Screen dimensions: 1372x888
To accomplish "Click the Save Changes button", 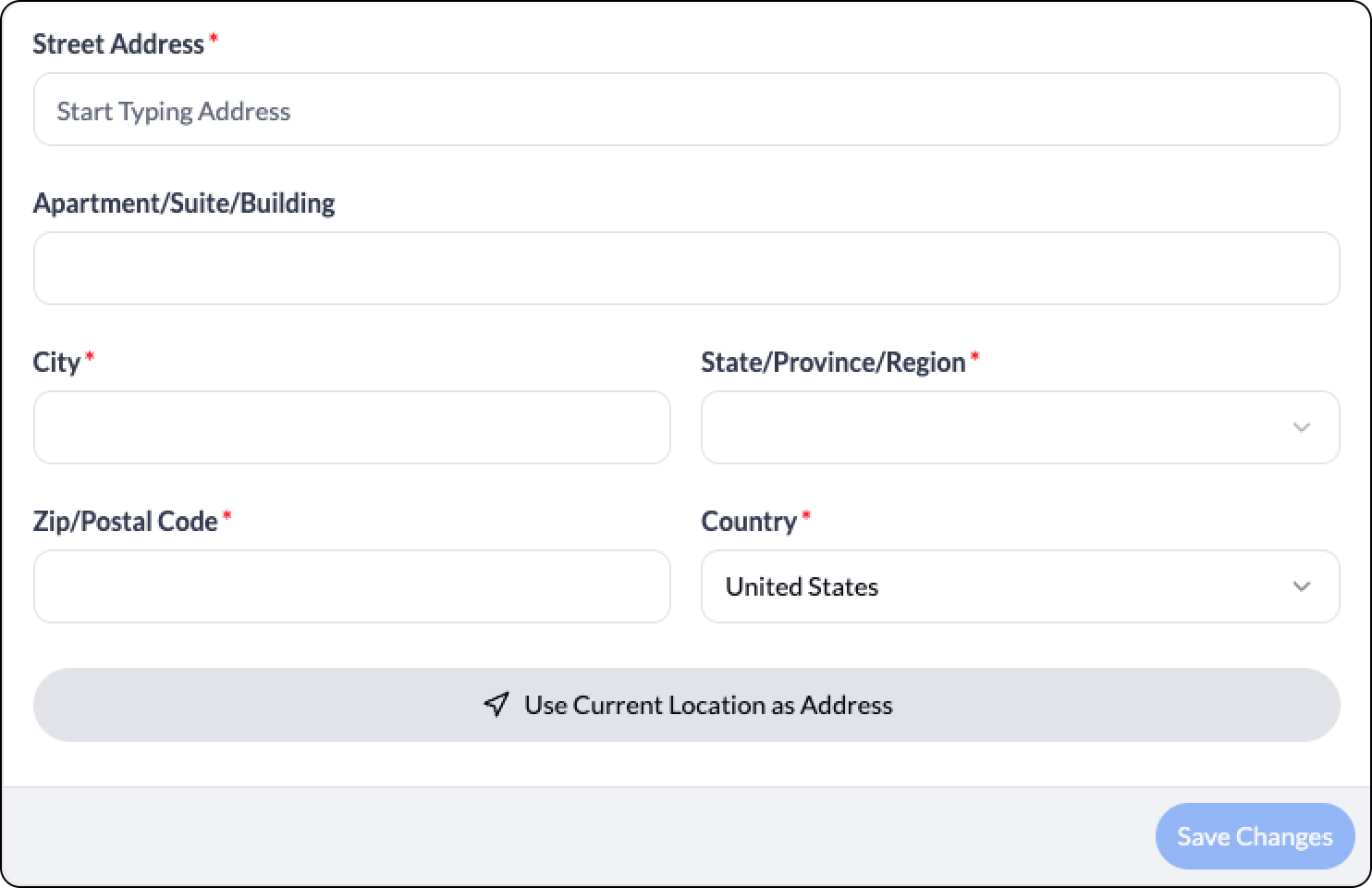I will click(x=1255, y=836).
